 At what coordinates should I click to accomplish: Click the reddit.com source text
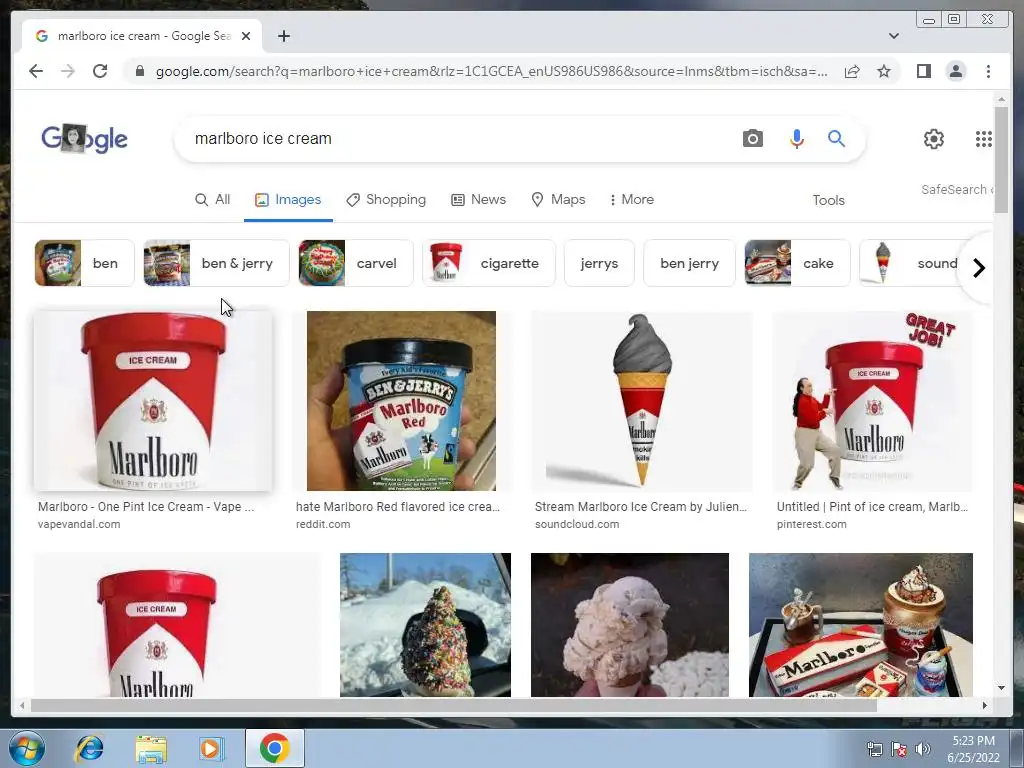323,524
